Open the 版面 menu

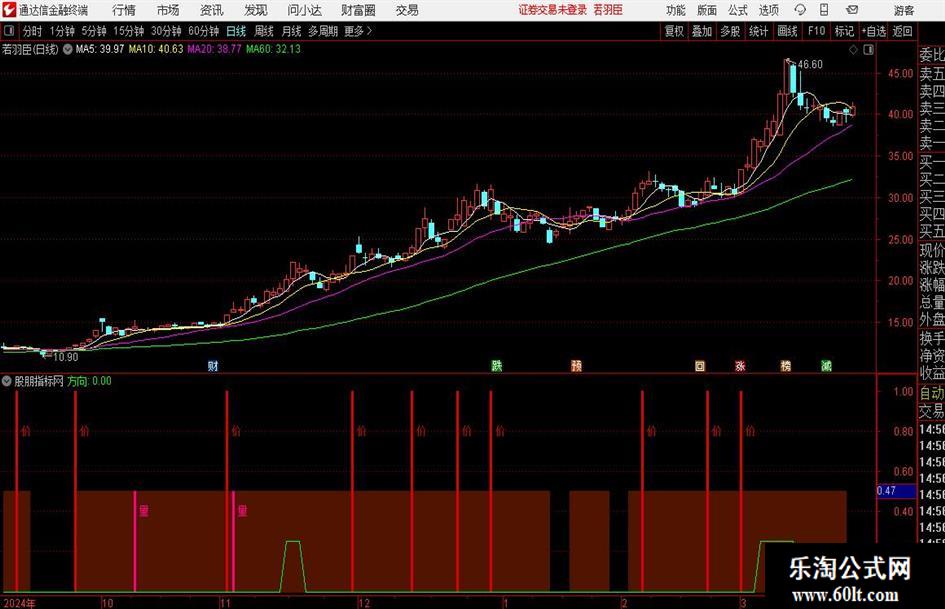[x=707, y=10]
